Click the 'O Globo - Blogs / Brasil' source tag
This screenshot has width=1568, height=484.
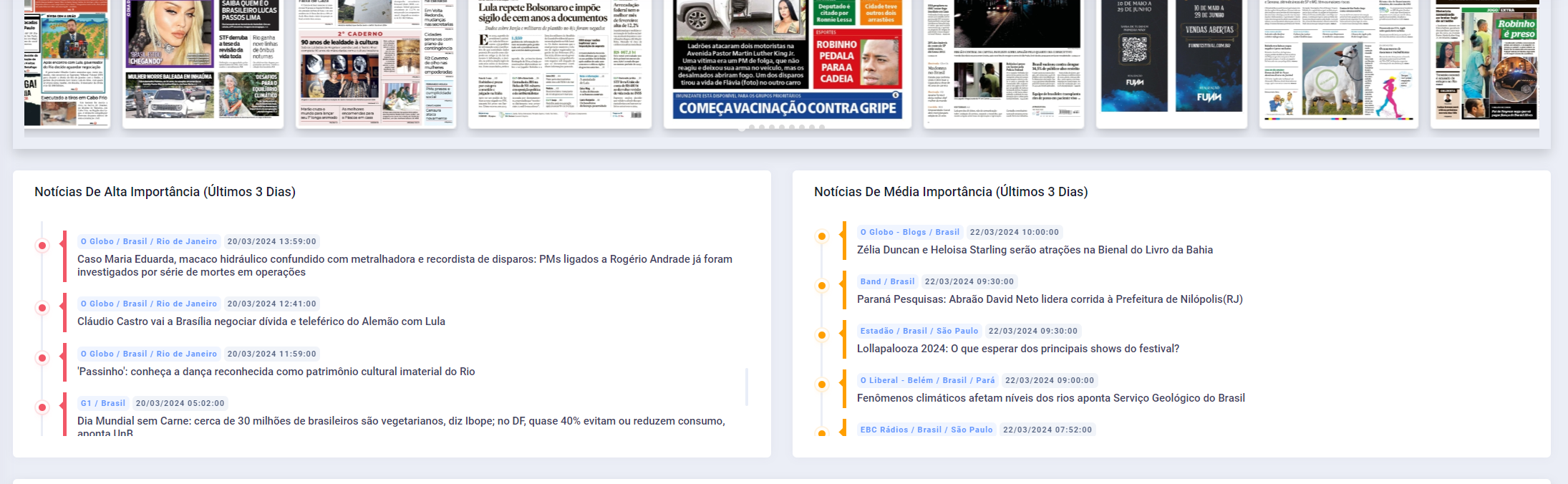coord(910,232)
